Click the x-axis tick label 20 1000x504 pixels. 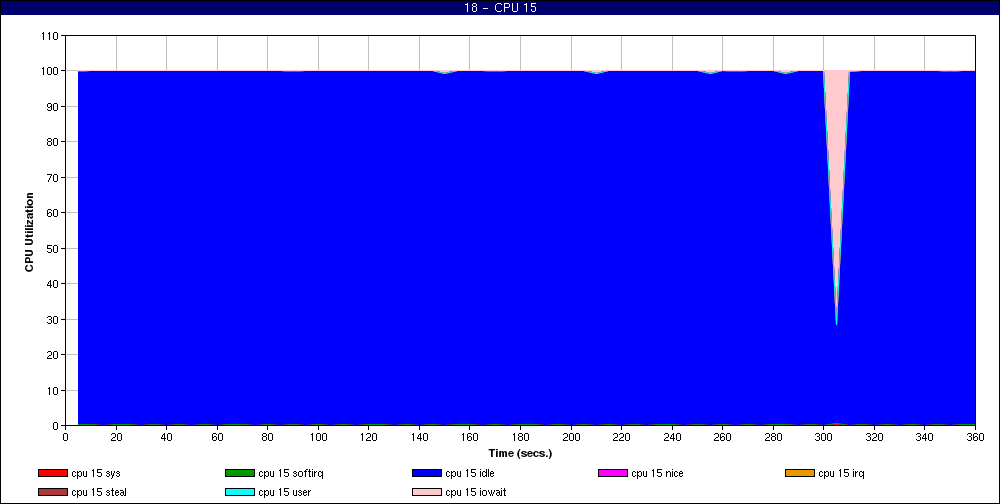pos(116,437)
